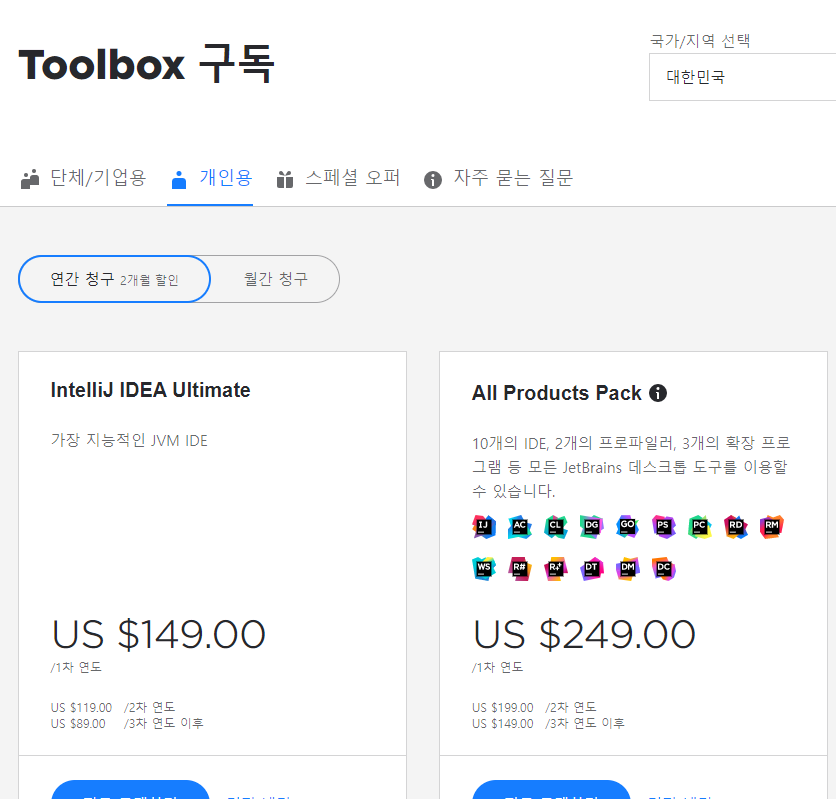Click the US $199.00 second-year price
Image resolution: width=836 pixels, height=799 pixels.
click(503, 708)
